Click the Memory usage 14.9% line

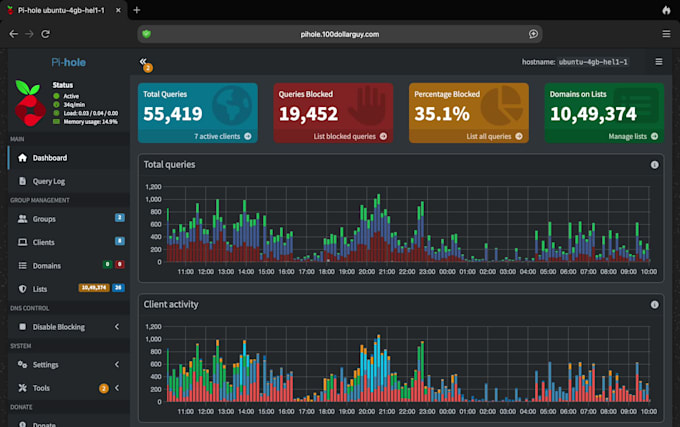[x=90, y=122]
